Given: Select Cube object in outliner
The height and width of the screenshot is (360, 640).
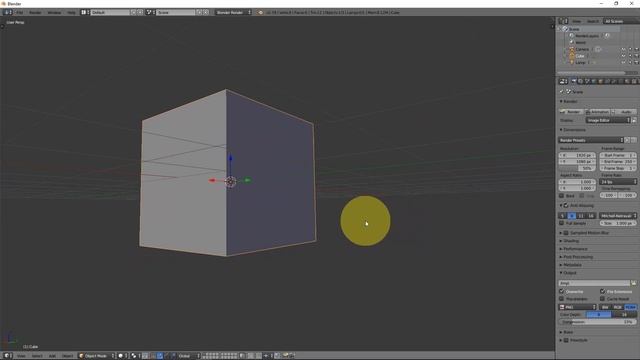Looking at the screenshot, I should 580,56.
